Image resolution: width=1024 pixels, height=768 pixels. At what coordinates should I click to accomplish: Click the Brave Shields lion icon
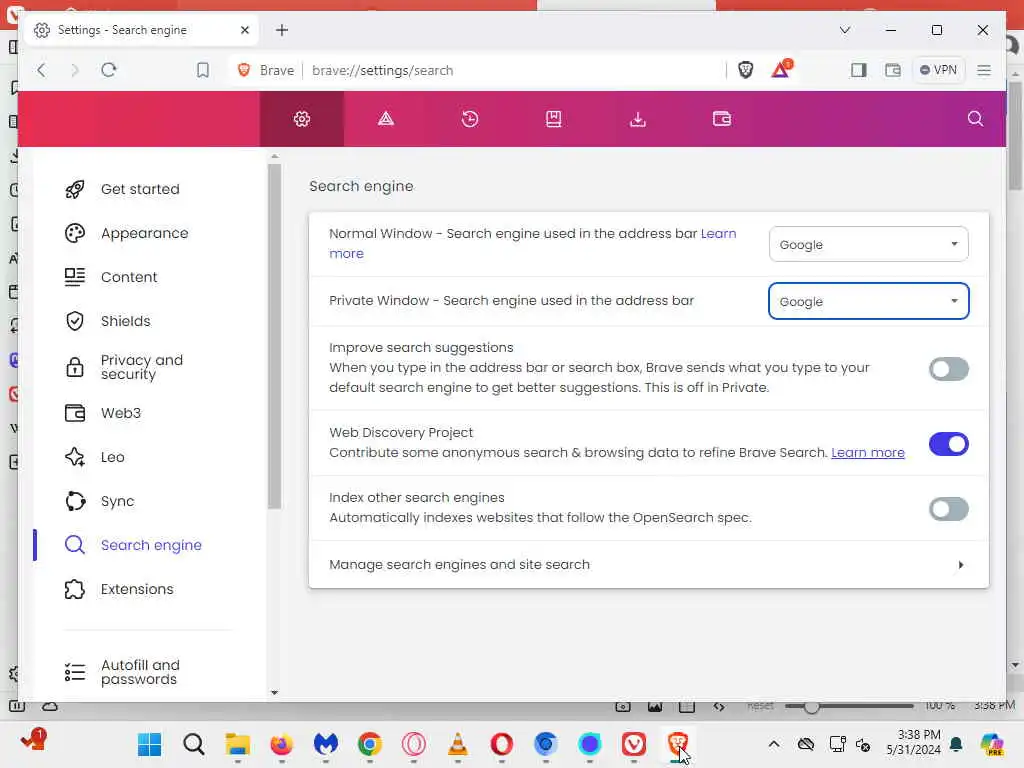pyautogui.click(x=745, y=69)
